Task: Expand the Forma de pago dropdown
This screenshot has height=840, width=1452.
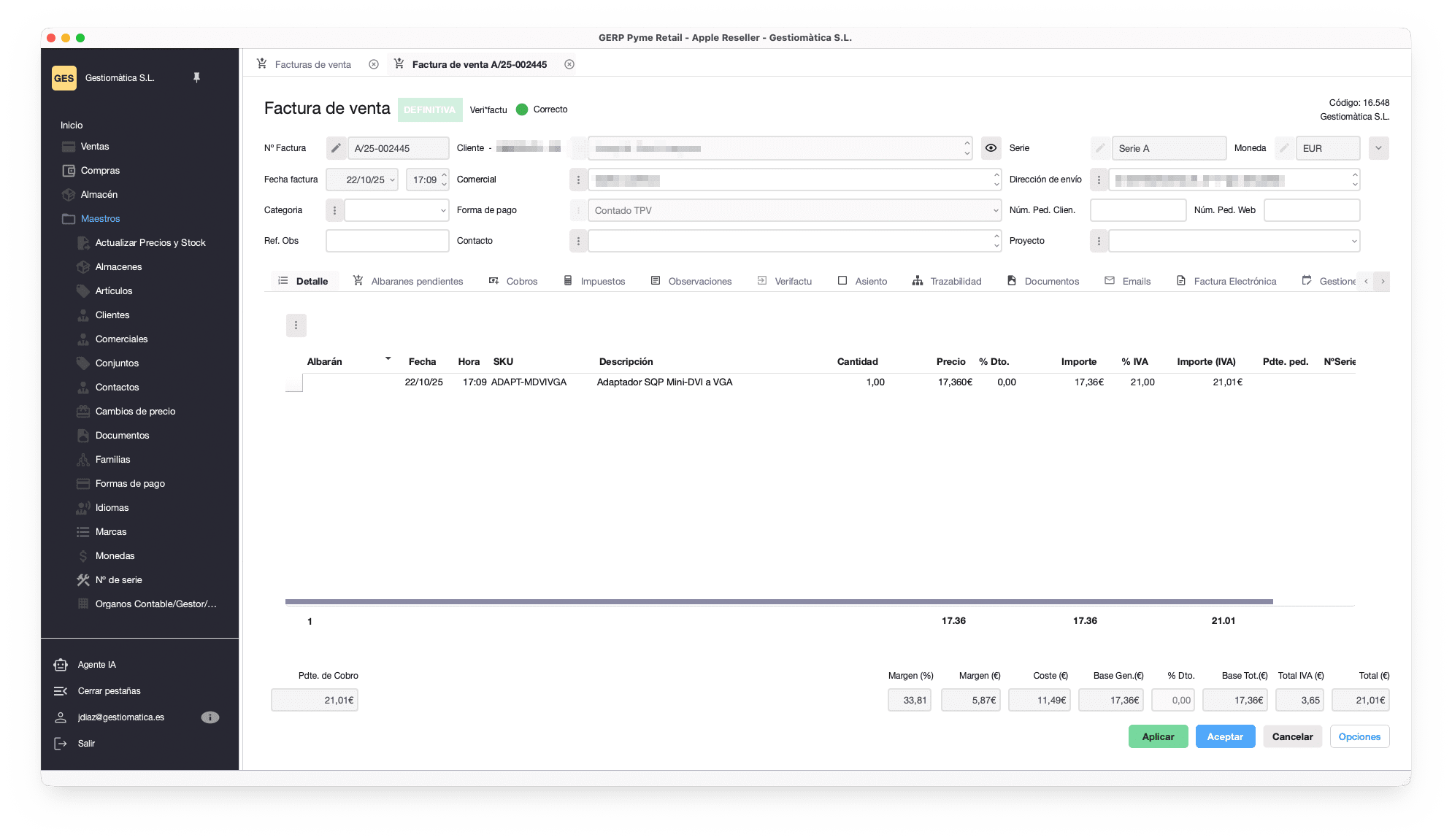Action: (995, 210)
